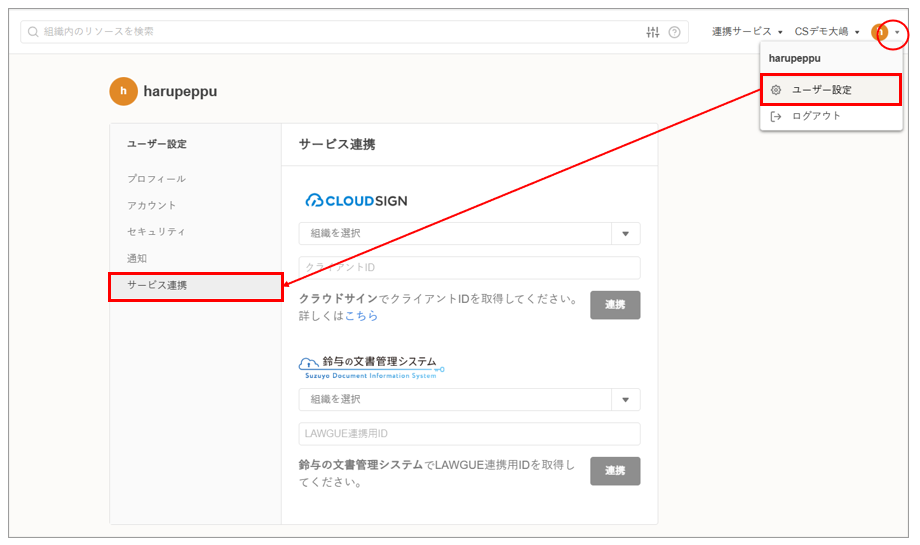
Task: Open the CSデモ大嶋 organization dropdown
Action: (x=827, y=32)
